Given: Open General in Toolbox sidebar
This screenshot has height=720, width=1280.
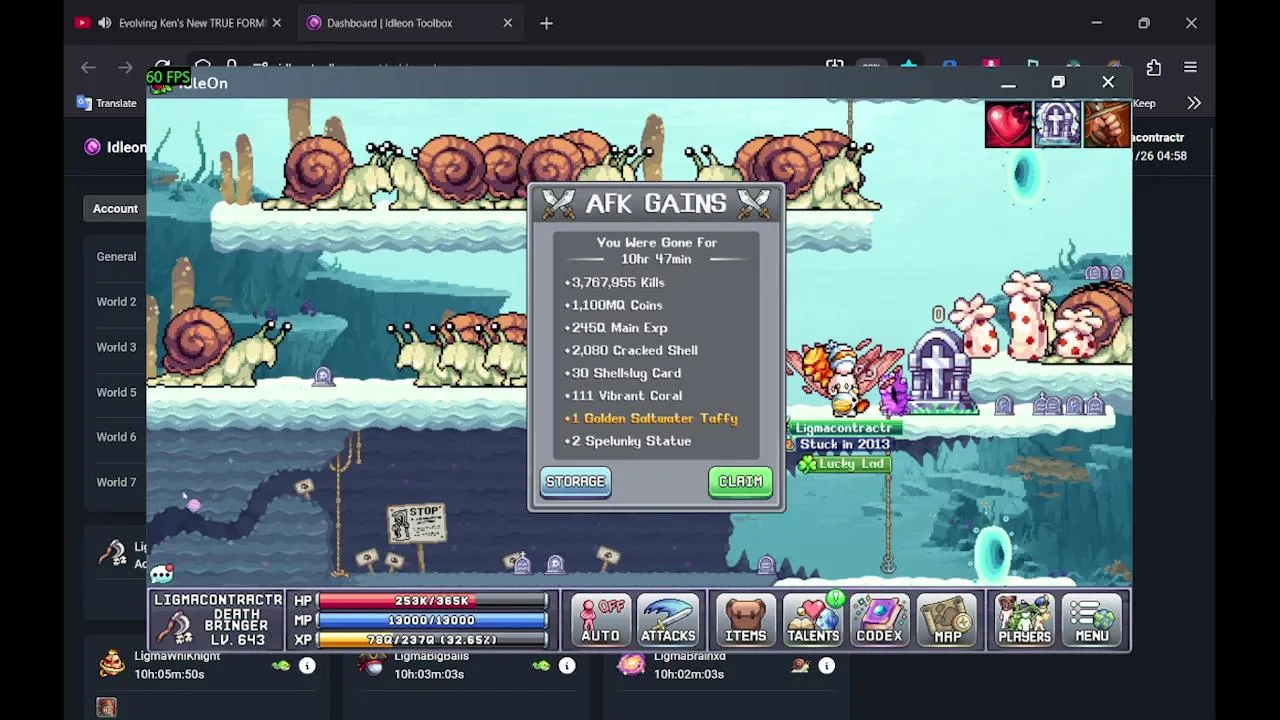Looking at the screenshot, I should tap(116, 257).
